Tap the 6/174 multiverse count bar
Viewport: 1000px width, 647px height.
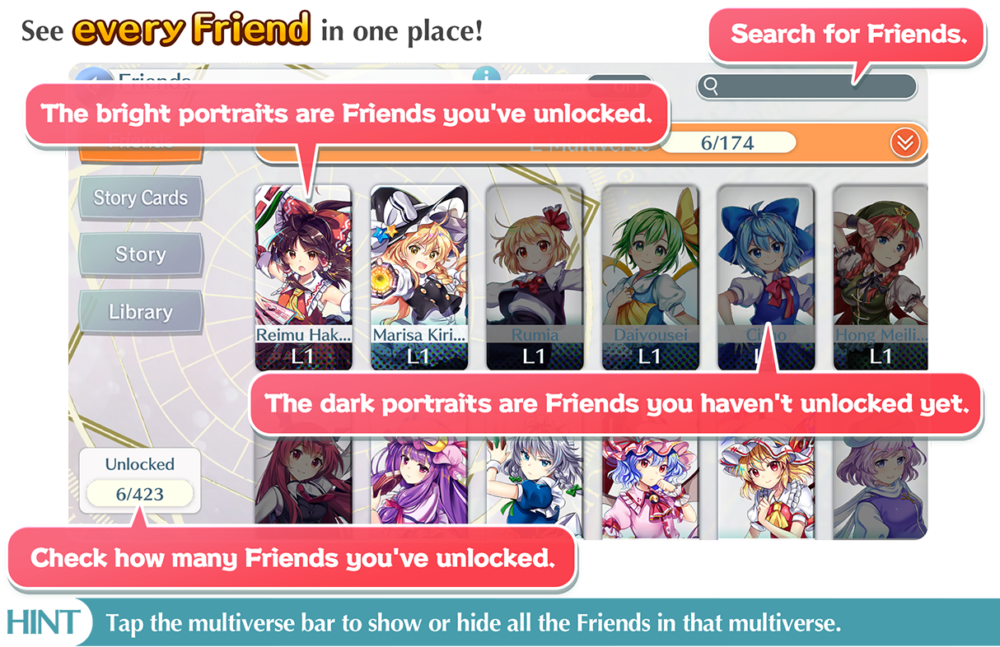[728, 143]
